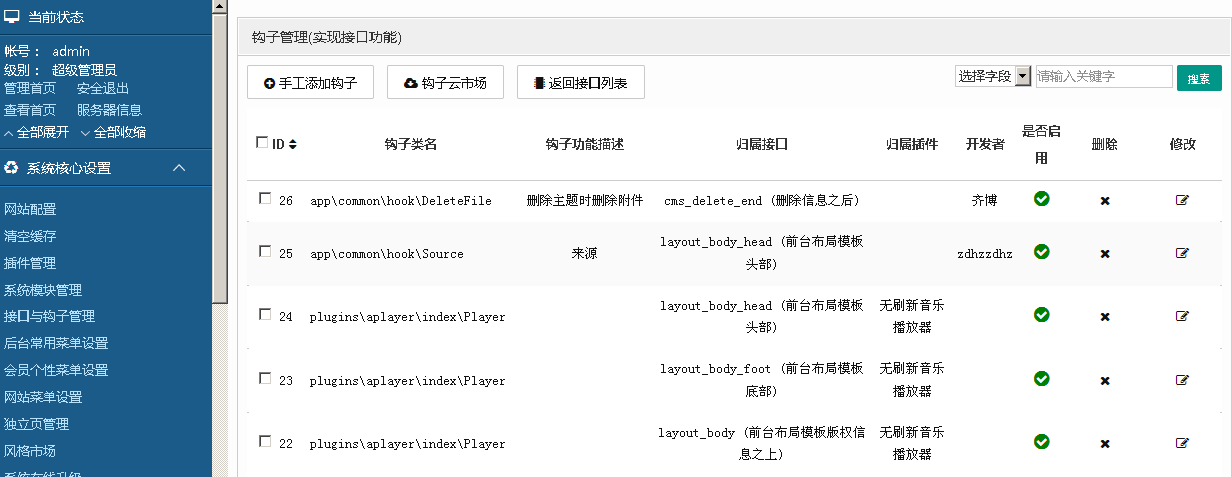Edit hook ID 26 via pencil icon
Image resolution: width=1232 pixels, height=477 pixels.
[x=1183, y=200]
